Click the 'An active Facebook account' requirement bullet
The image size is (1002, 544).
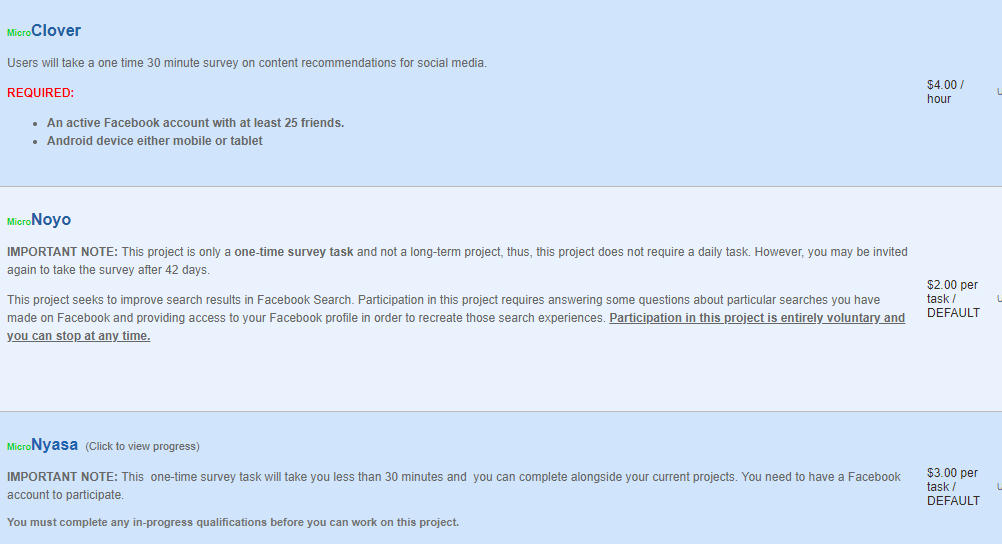click(195, 123)
